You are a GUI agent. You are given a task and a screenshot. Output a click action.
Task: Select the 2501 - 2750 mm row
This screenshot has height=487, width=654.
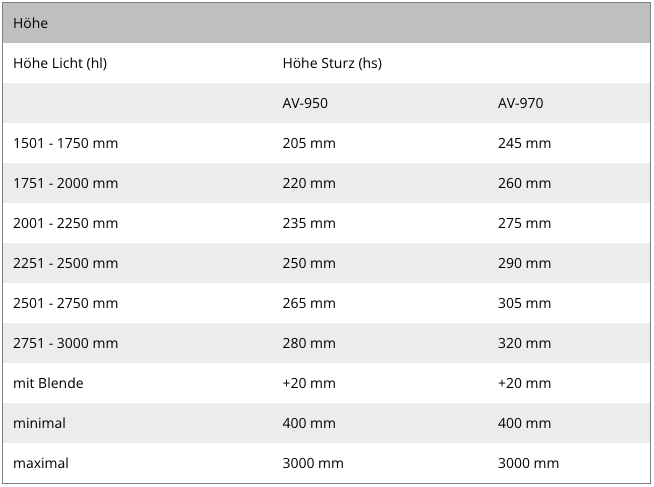tap(327, 303)
